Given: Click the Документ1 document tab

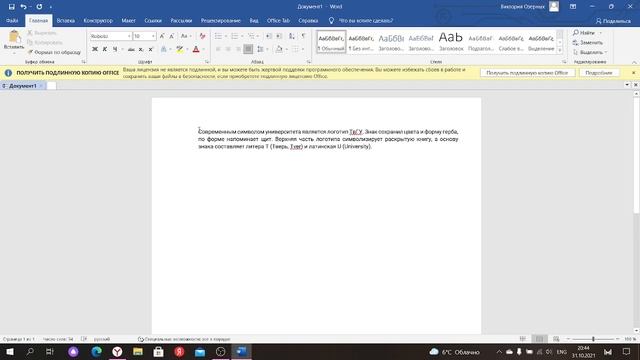Looking at the screenshot, I should pyautogui.click(x=22, y=86).
